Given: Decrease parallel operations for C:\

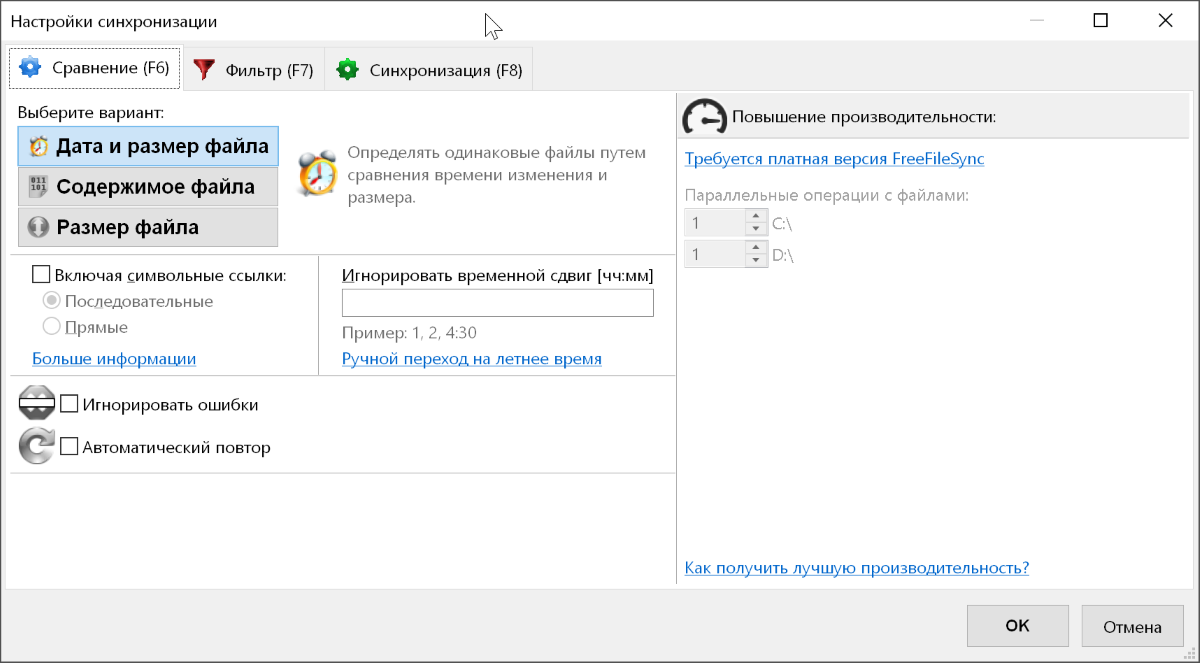Looking at the screenshot, I should coord(756,229).
